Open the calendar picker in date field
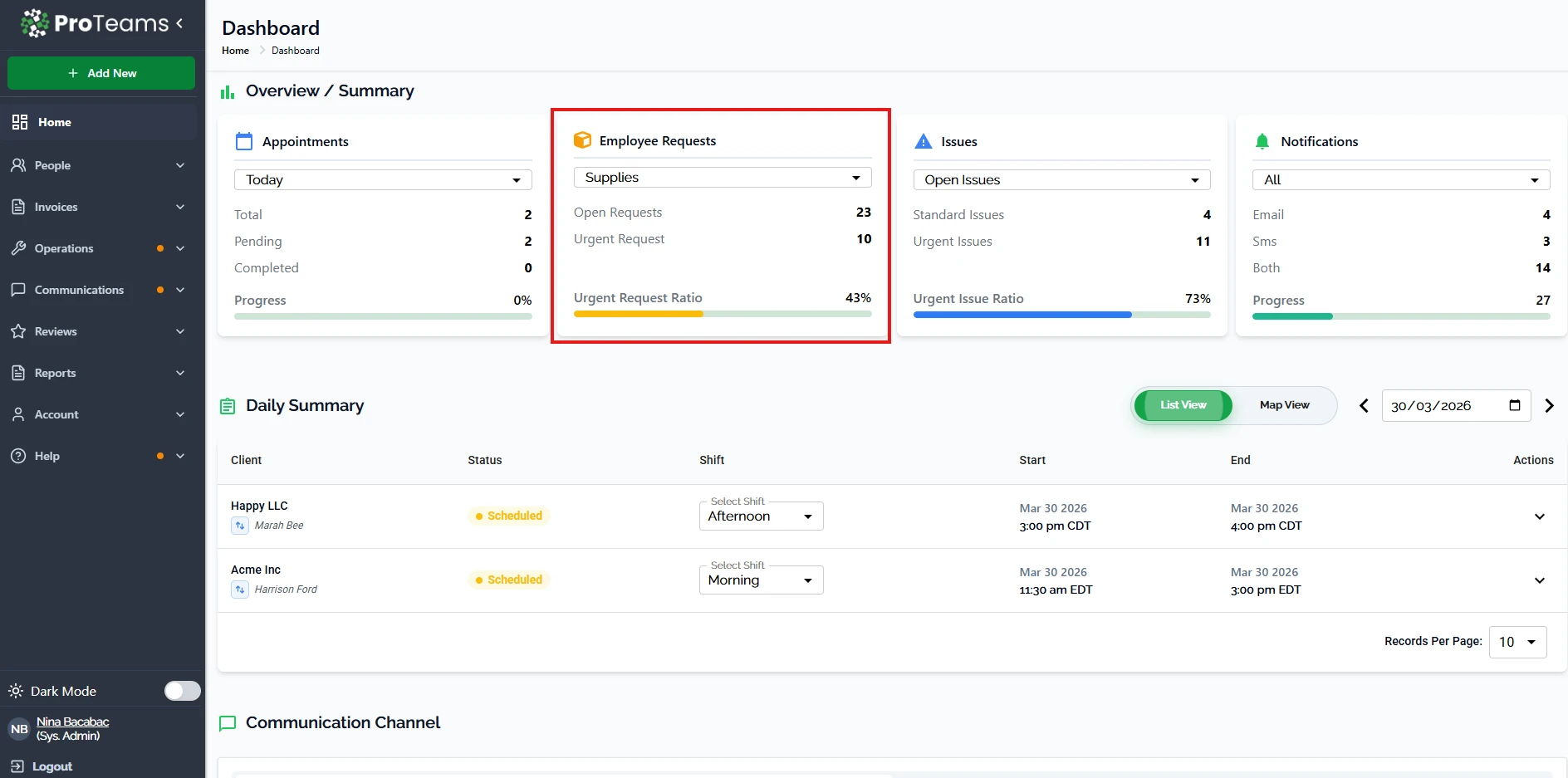Screen dimensions: 1568x778 click(x=1514, y=405)
